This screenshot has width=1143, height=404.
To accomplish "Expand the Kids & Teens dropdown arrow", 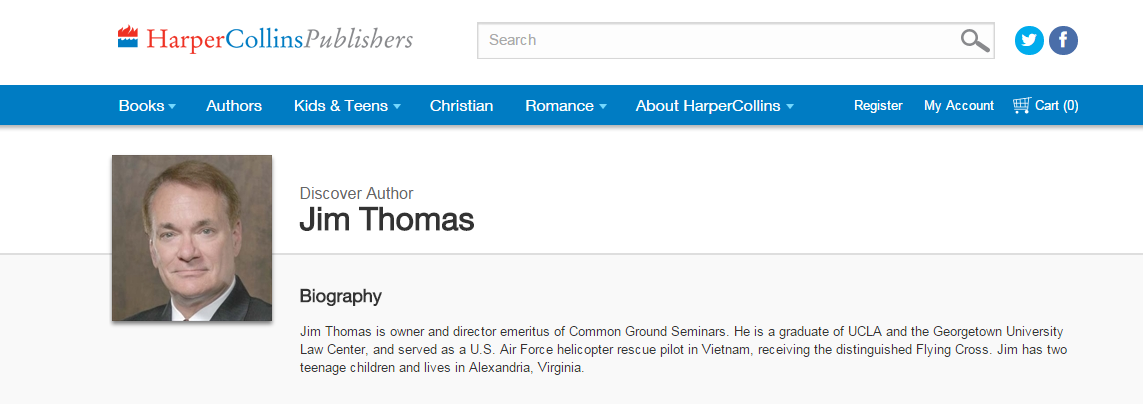I will pyautogui.click(x=397, y=106).
